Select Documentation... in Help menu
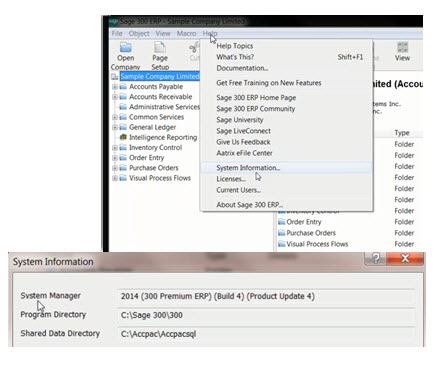Screen dimensions: 436x365 click(287, 68)
